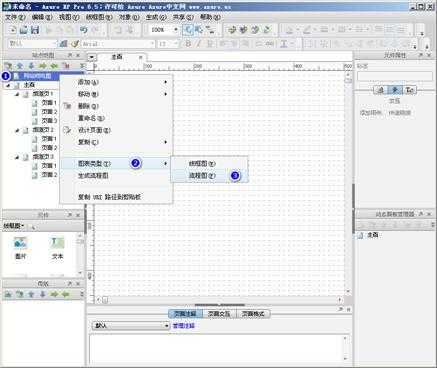Select the 图片 image widget
This screenshot has width=437, height=368.
20,248
